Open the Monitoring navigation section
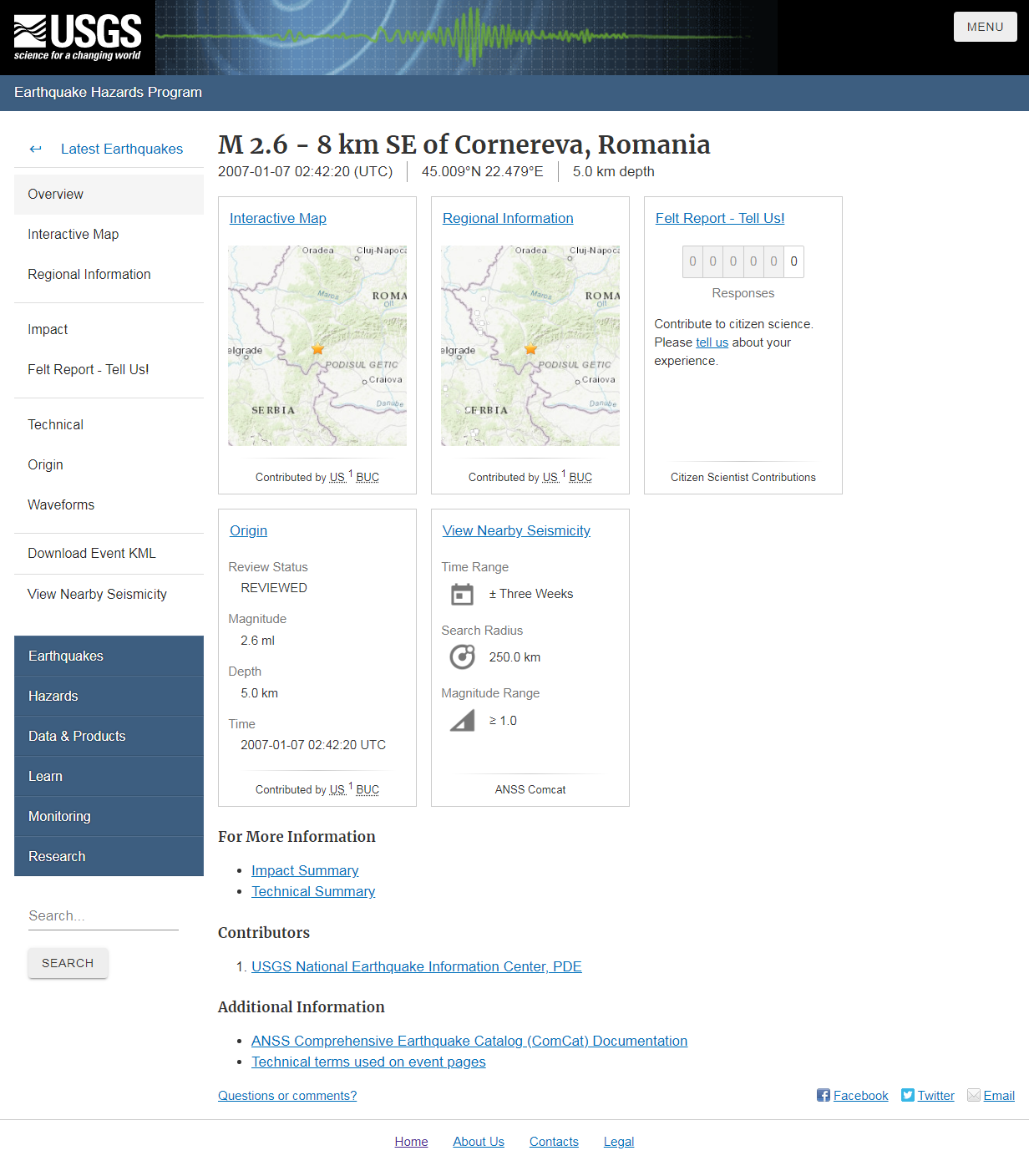 (x=109, y=816)
